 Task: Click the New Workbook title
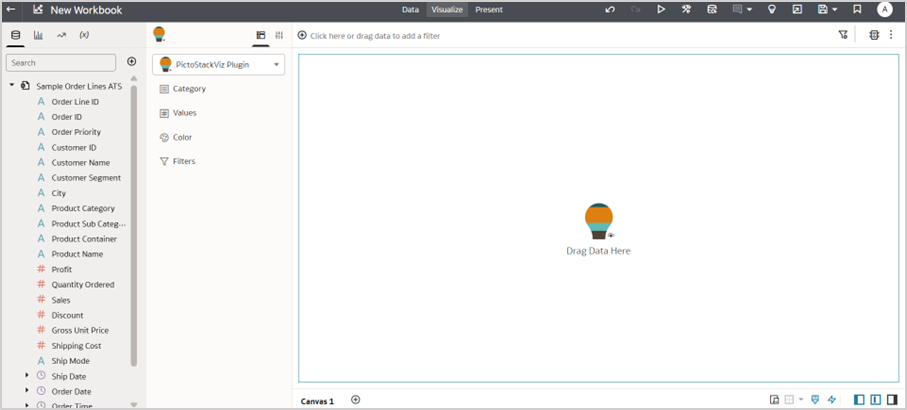pos(86,10)
